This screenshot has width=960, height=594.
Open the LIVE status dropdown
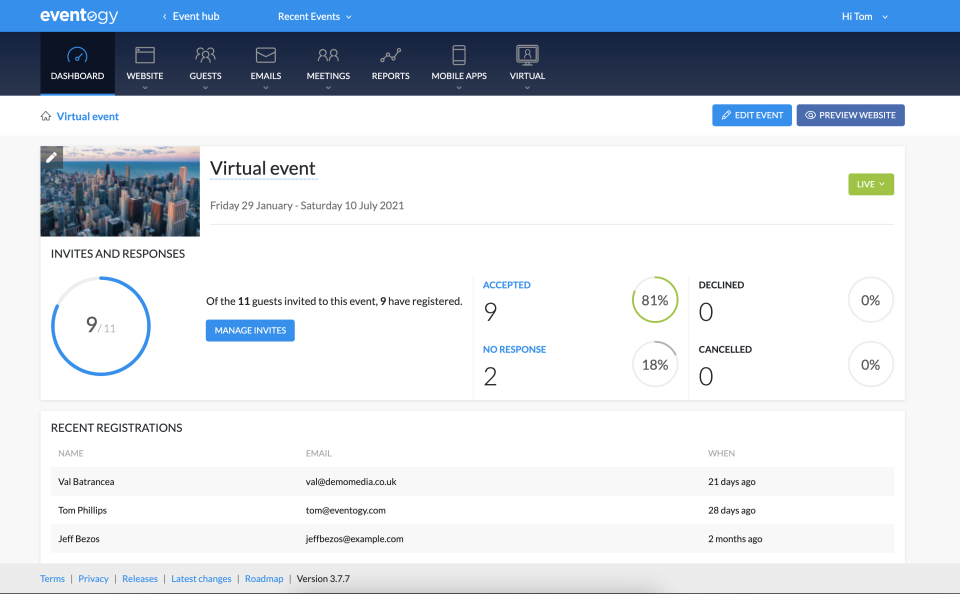pos(870,184)
